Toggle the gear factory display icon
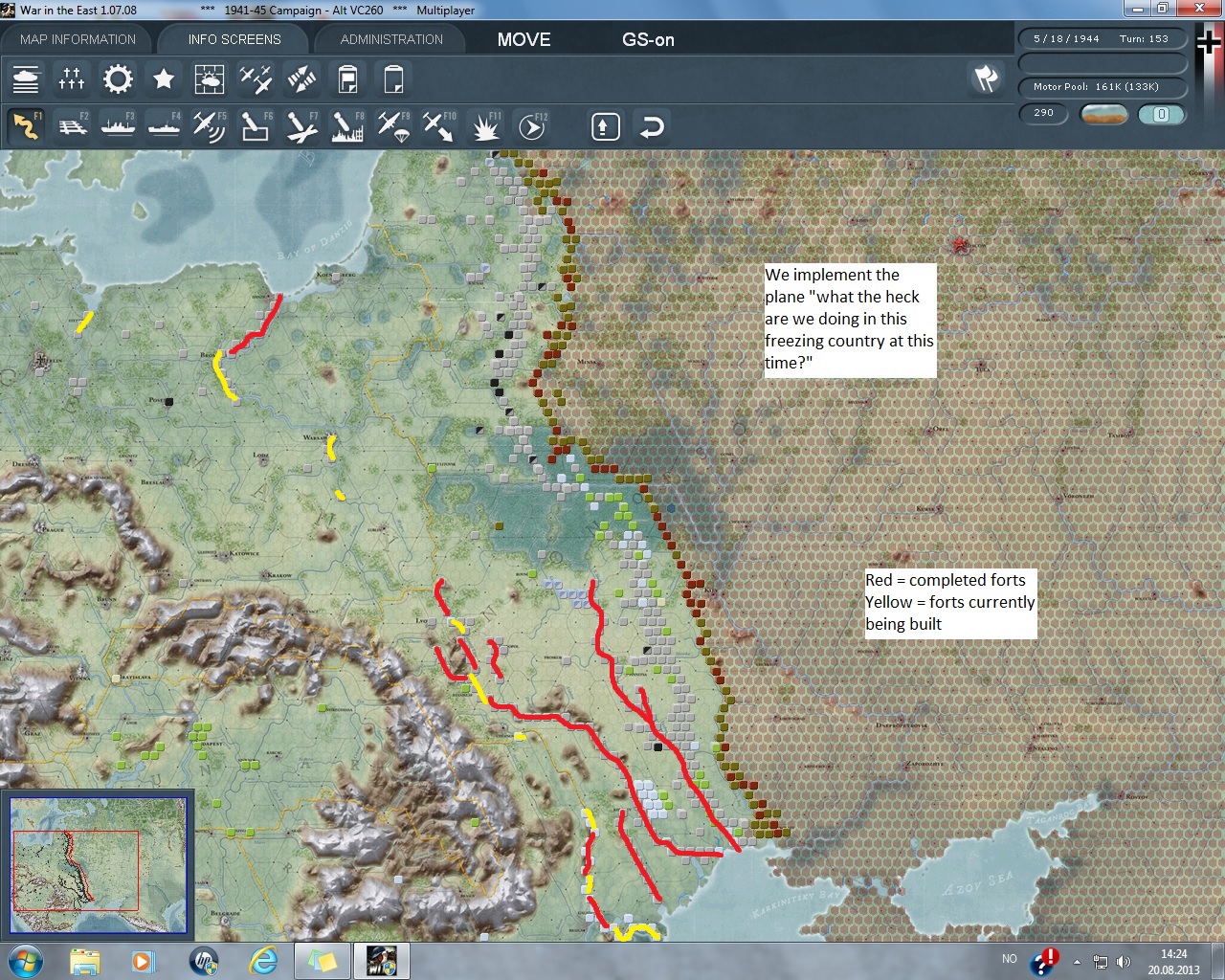 [x=118, y=78]
